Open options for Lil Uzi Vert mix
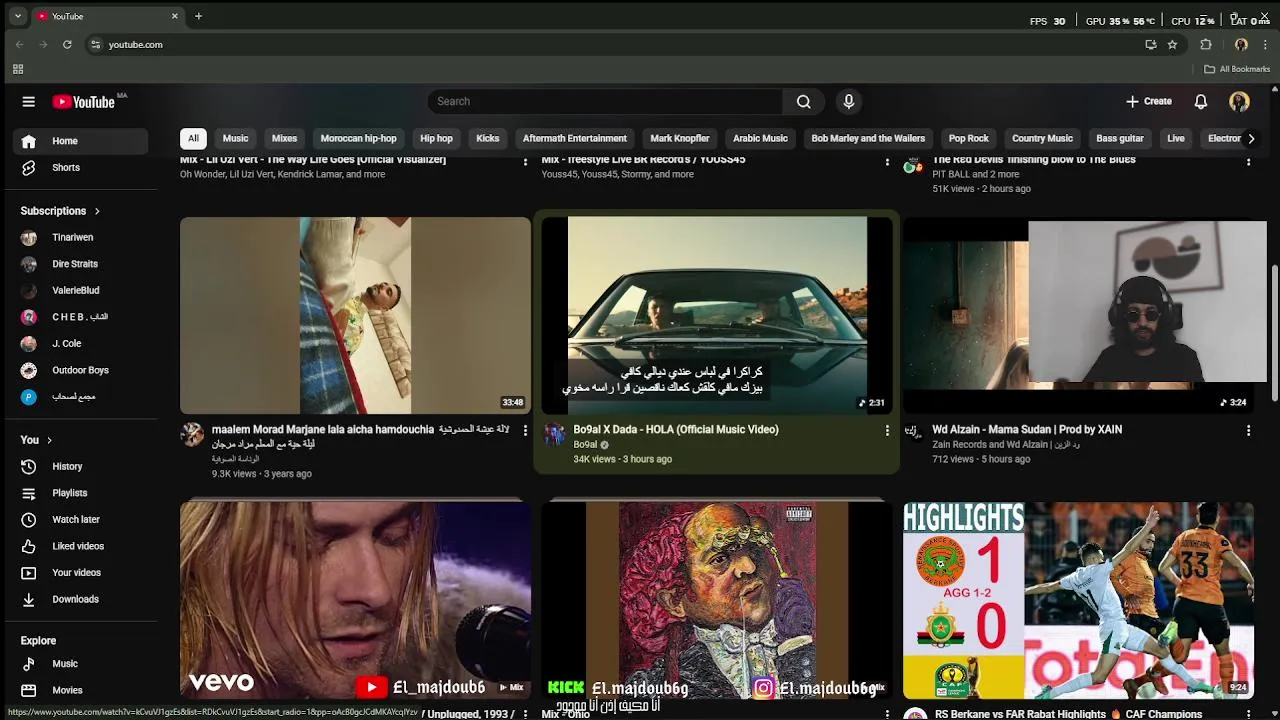The image size is (1280, 720). (x=525, y=162)
